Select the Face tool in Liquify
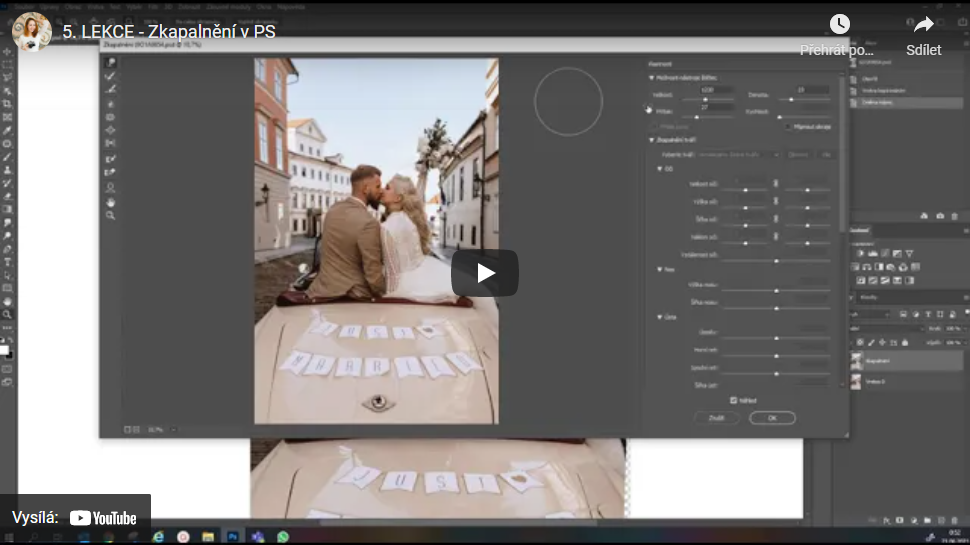Viewport: 970px width, 545px height. point(110,187)
